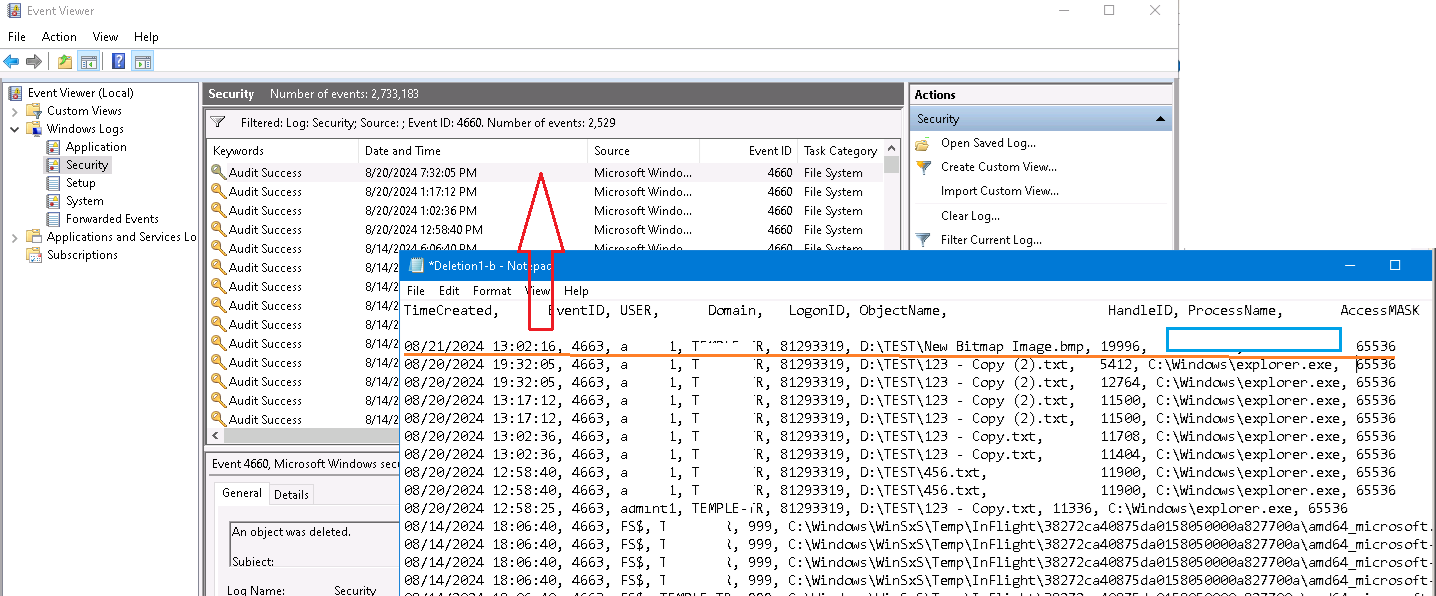This screenshot has width=1436, height=596.
Task: Click the Forwarded Events log icon
Action: pos(54,219)
